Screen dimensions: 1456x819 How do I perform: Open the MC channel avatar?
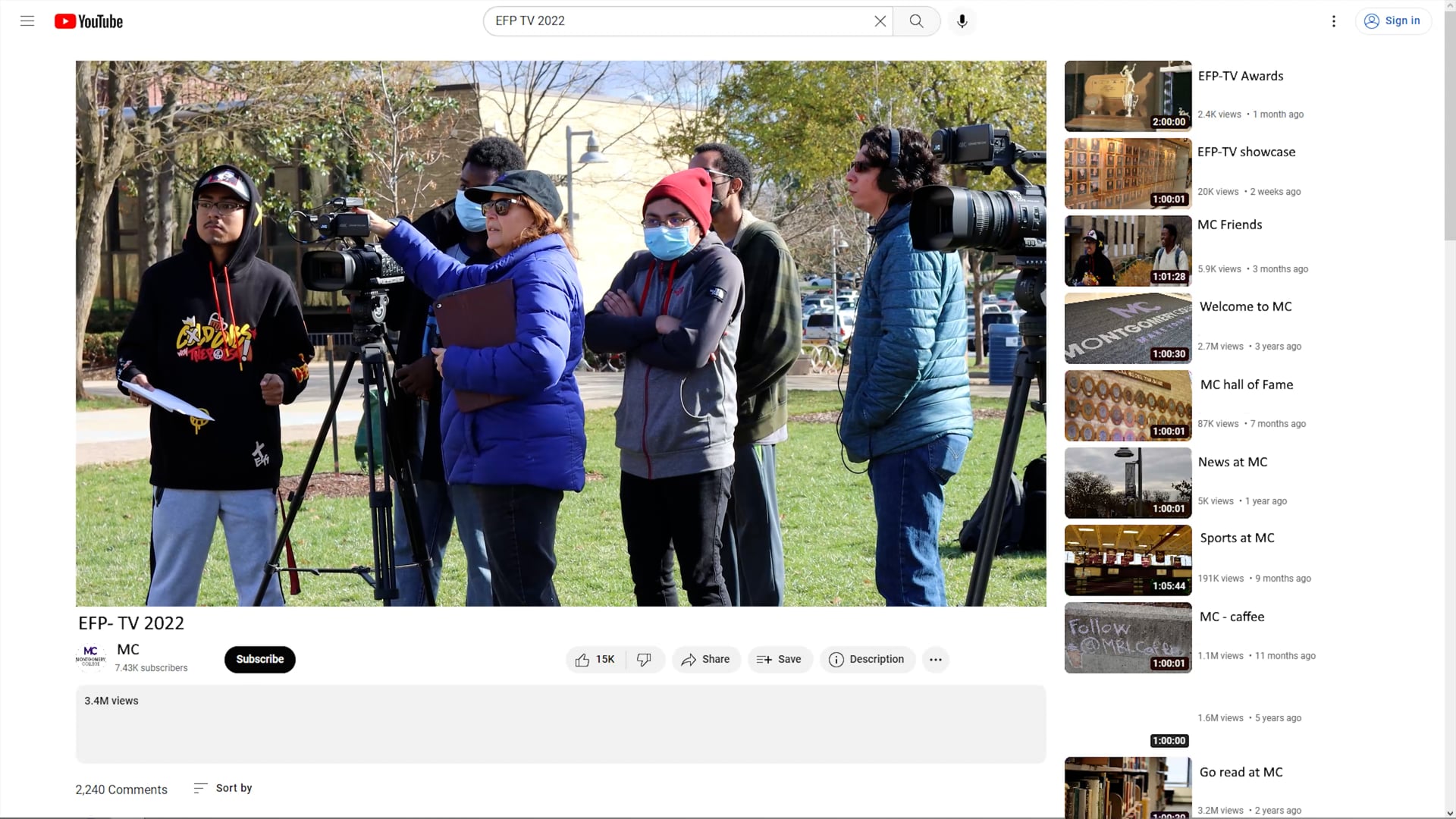[91, 657]
